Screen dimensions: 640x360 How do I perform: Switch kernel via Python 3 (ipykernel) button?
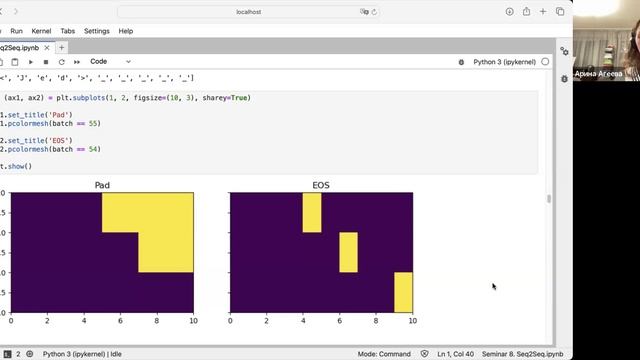point(504,62)
